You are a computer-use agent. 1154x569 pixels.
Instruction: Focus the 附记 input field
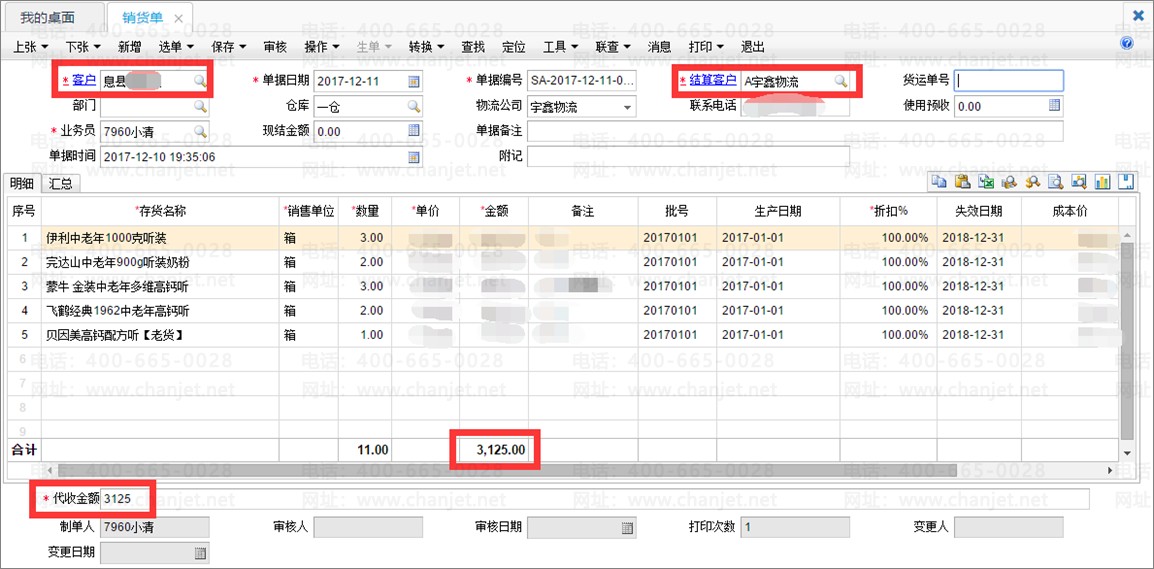click(x=688, y=157)
